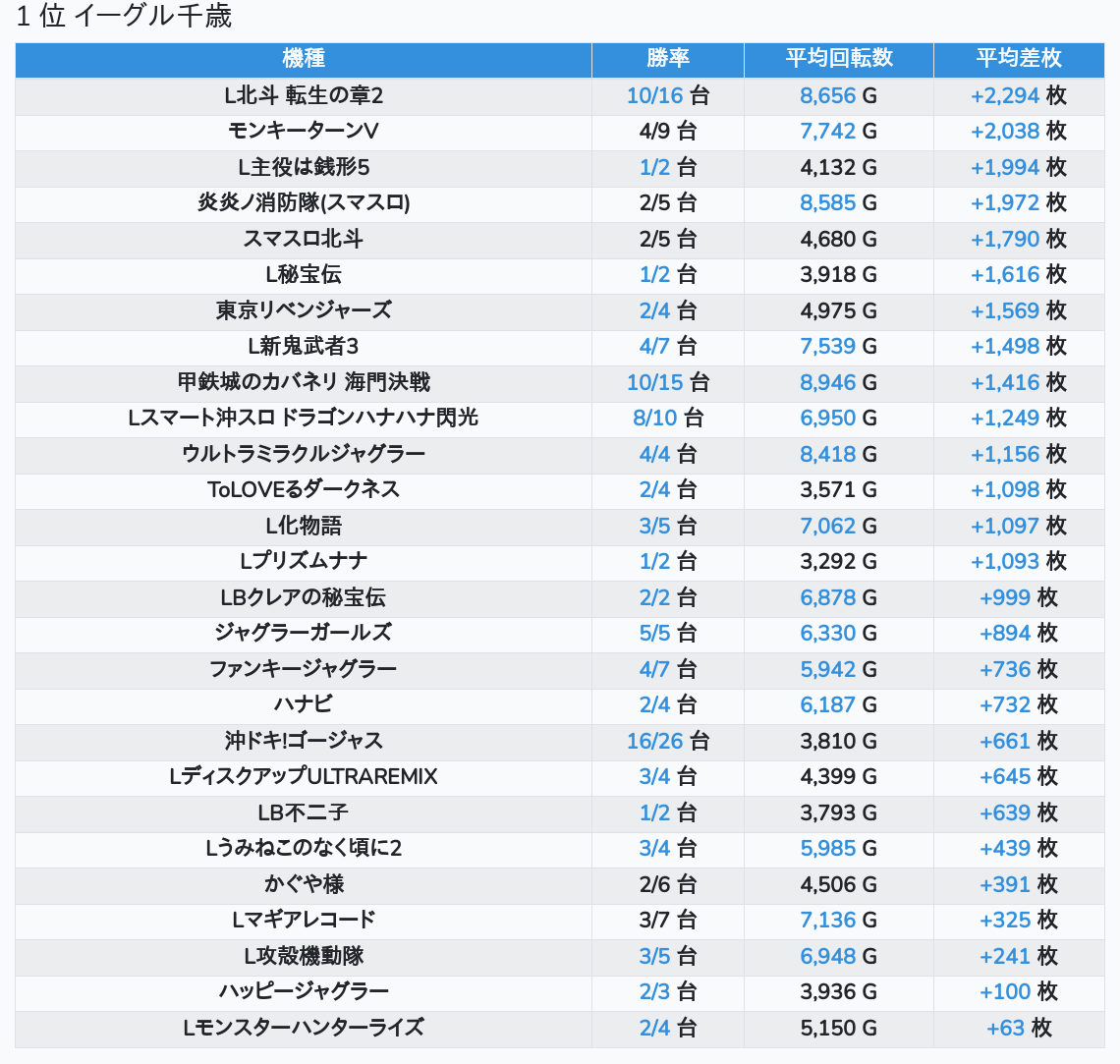Click 7,742 average spins for モンキーターンV
This screenshot has height=1064, width=1120.
(x=828, y=132)
